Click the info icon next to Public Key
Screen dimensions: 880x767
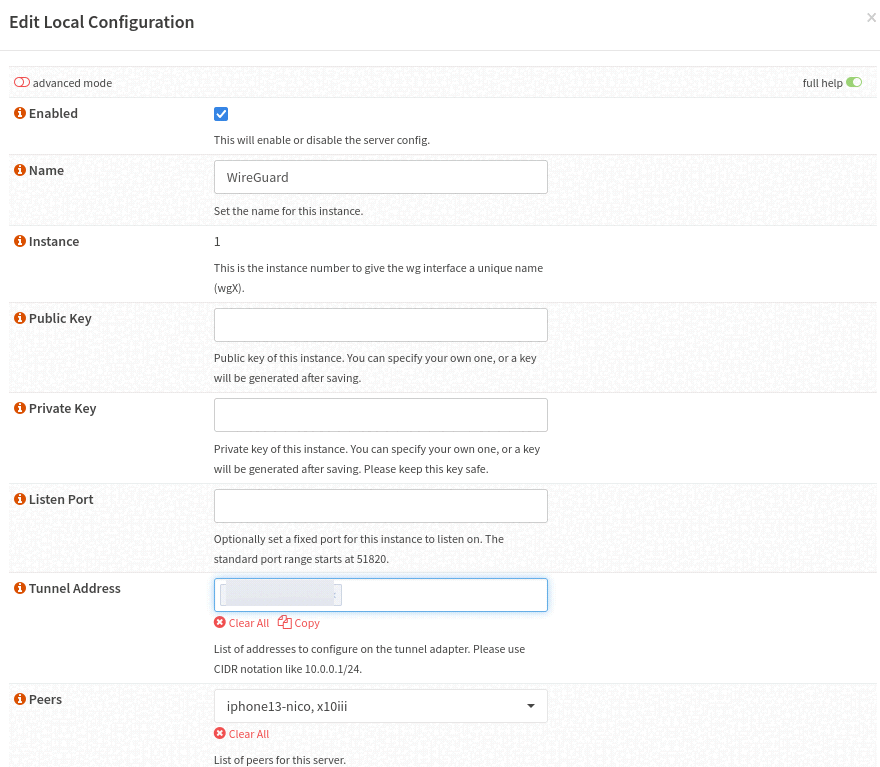coord(19,319)
